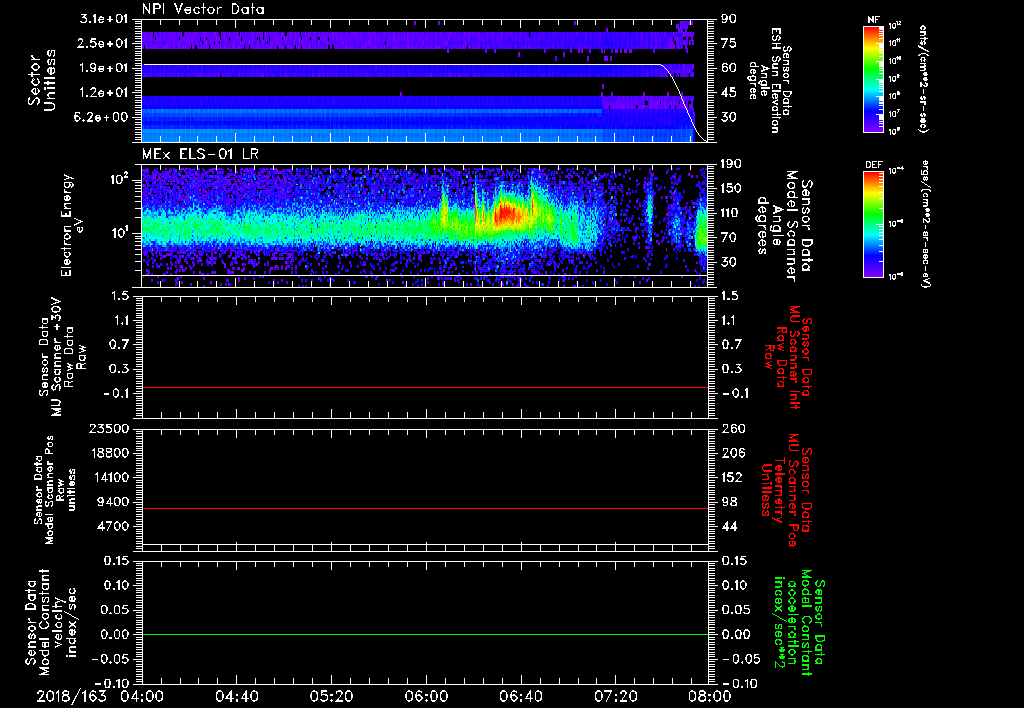Click the NF color bar

pyautogui.click(x=873, y=78)
